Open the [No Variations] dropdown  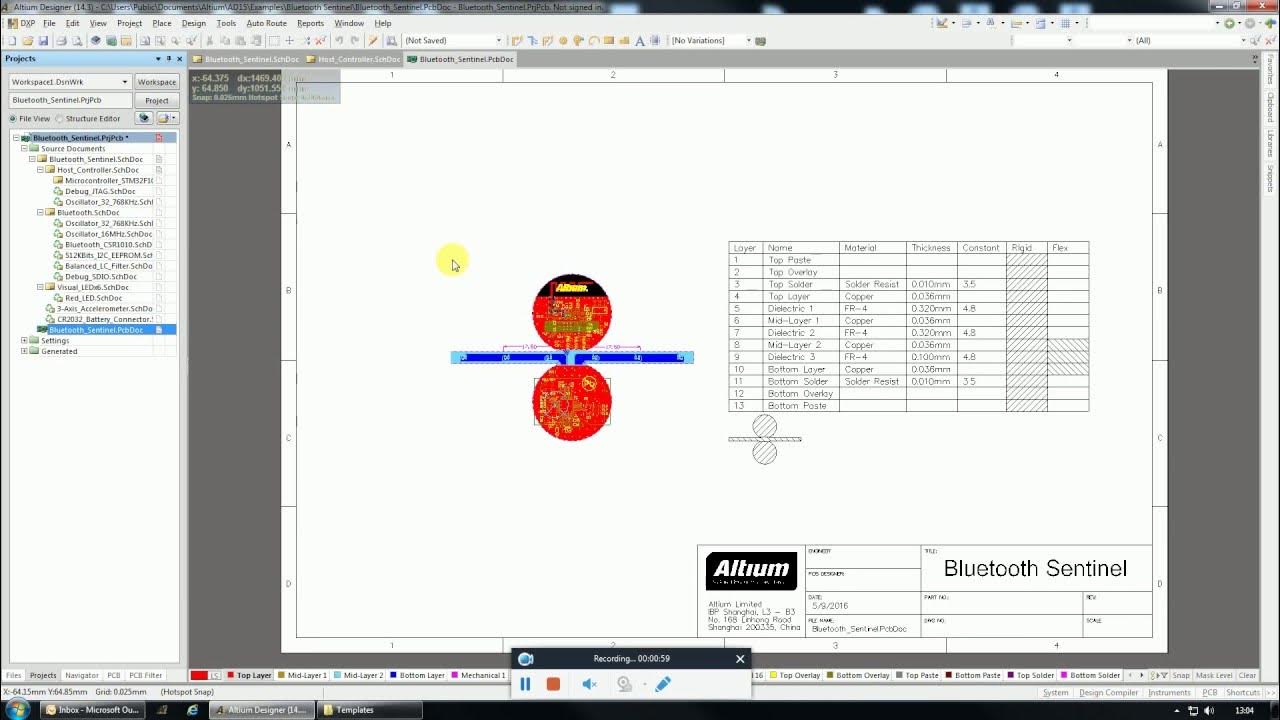point(748,41)
